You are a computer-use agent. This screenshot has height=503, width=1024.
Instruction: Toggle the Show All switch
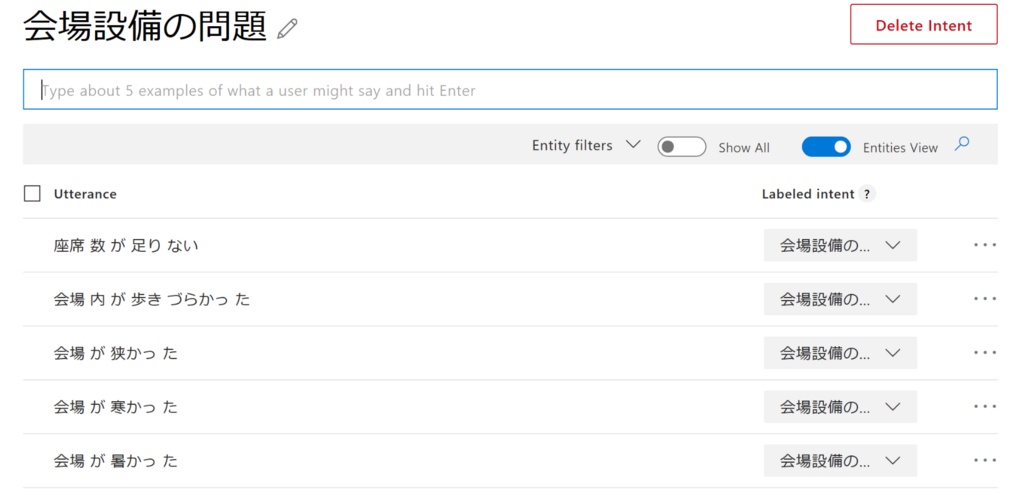[x=681, y=147]
